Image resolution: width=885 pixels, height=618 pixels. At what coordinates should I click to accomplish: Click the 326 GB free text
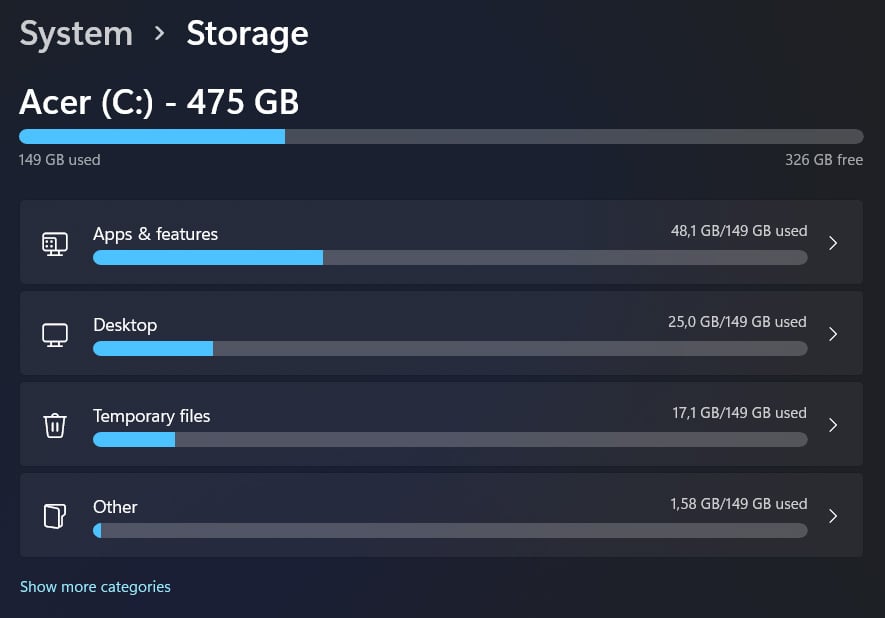(824, 160)
